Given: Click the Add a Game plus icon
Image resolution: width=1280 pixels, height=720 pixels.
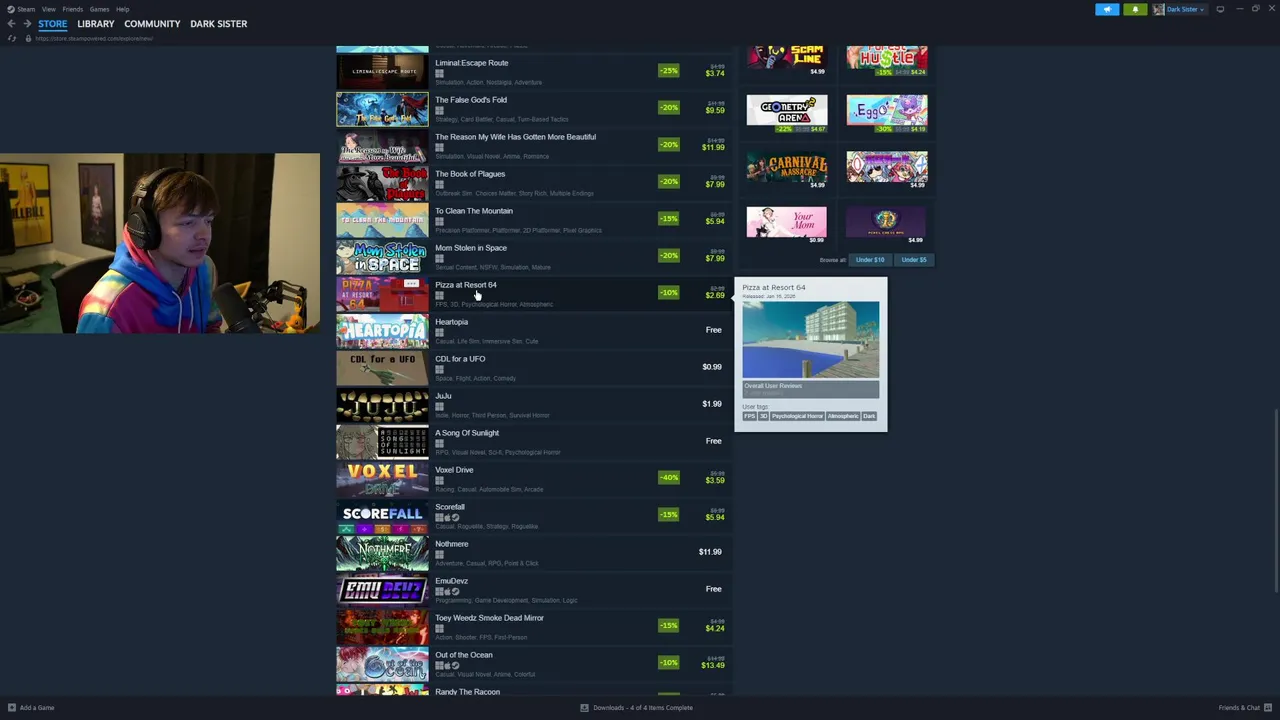Looking at the screenshot, I should [12, 708].
